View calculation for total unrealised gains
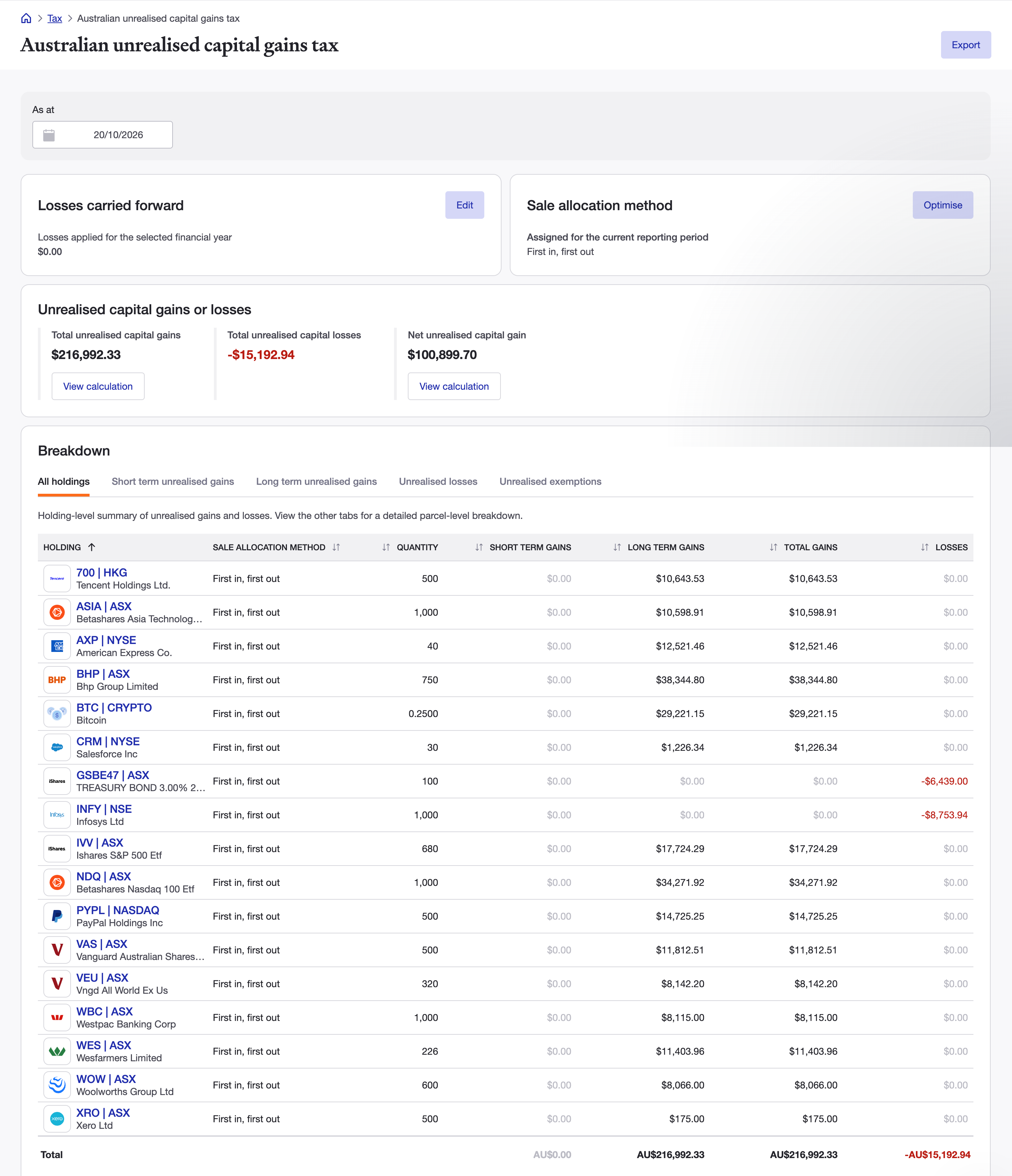The height and width of the screenshot is (1176, 1012). (98, 386)
